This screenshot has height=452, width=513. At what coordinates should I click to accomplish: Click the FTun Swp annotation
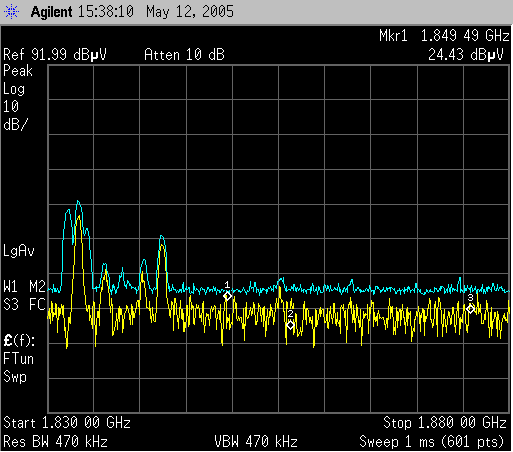tap(18, 368)
